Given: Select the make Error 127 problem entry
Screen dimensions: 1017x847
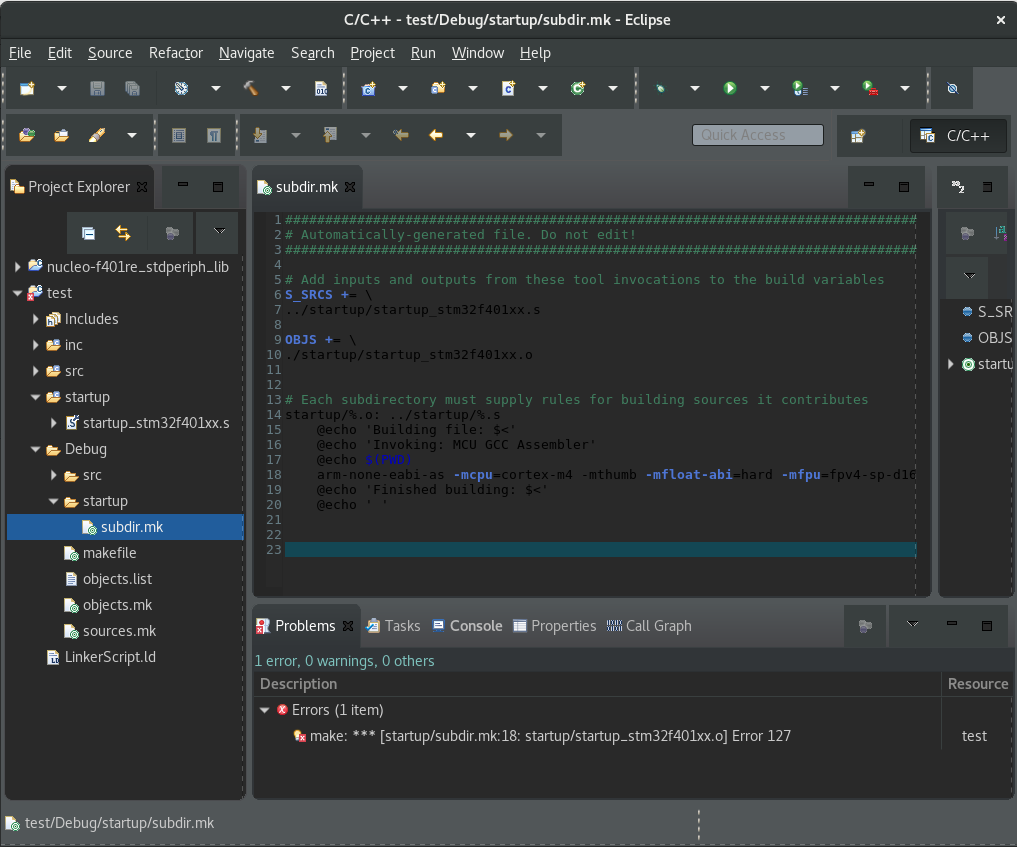Looking at the screenshot, I should tap(540, 736).
